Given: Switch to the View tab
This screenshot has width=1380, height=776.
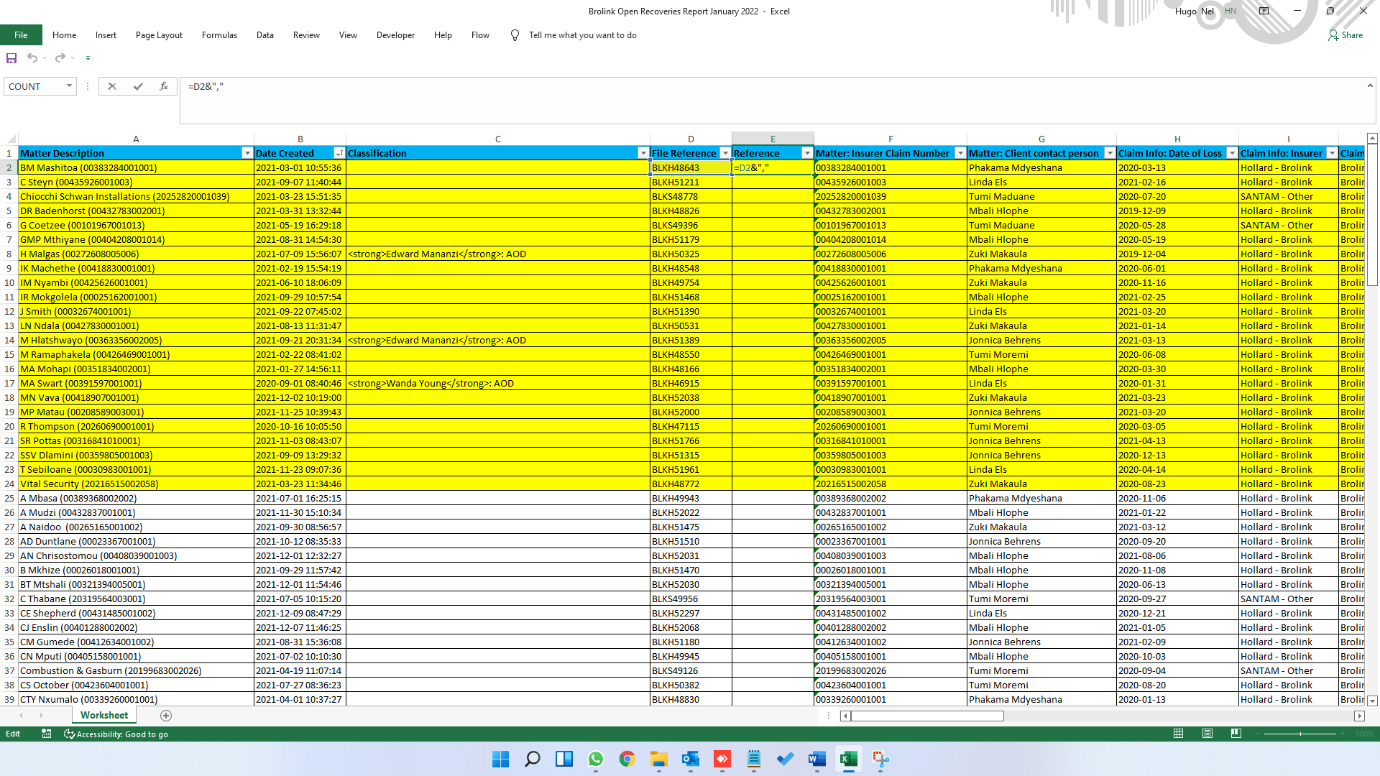Looking at the screenshot, I should [x=348, y=35].
